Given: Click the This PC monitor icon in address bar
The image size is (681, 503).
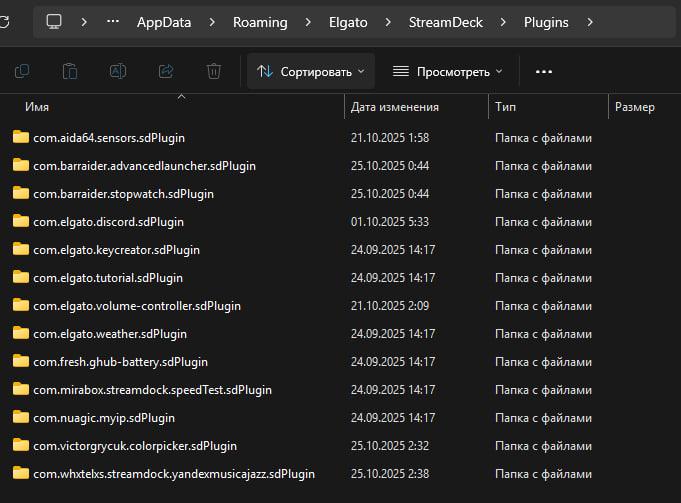Looking at the screenshot, I should 54,21.
